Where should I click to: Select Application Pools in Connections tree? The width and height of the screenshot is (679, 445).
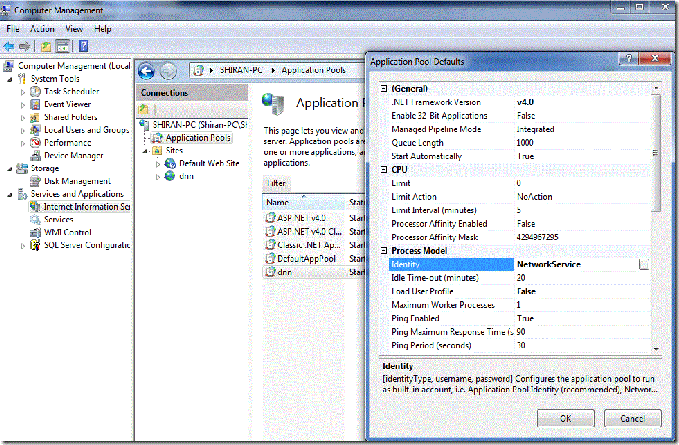click(x=198, y=138)
